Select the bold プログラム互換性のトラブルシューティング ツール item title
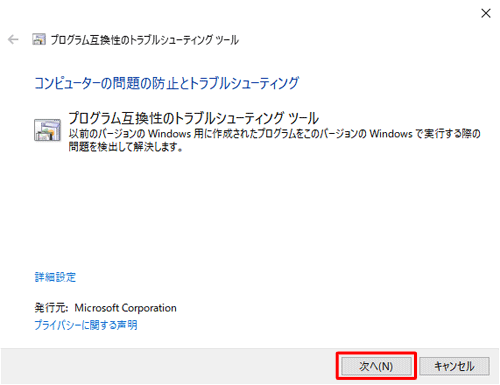The width and height of the screenshot is (500, 385). [x=193, y=118]
